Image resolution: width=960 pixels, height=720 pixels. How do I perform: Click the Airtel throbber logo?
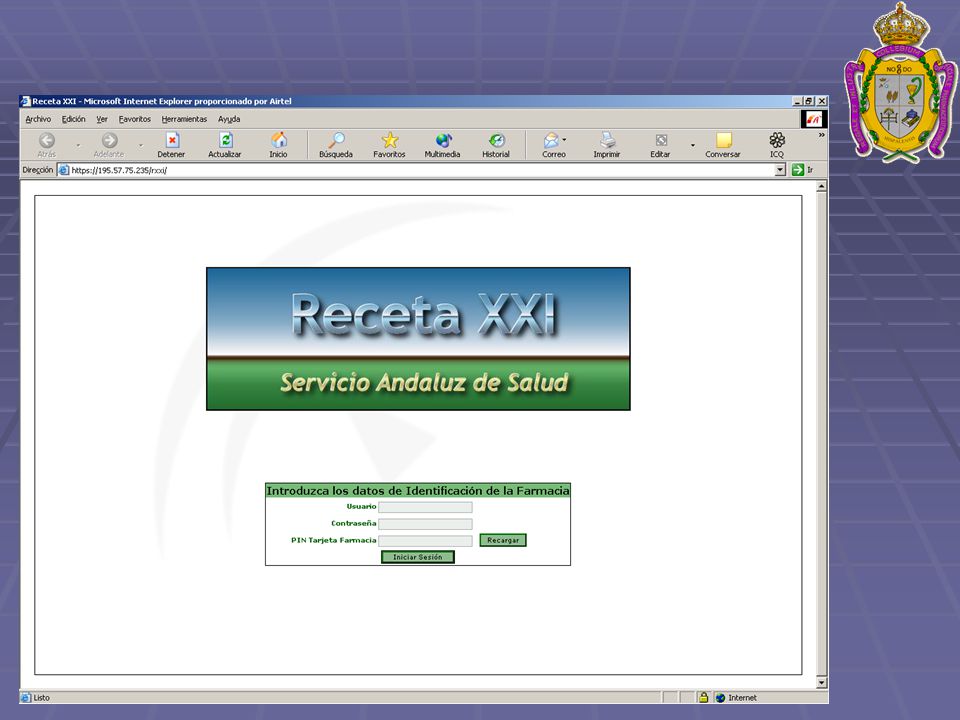click(x=814, y=119)
